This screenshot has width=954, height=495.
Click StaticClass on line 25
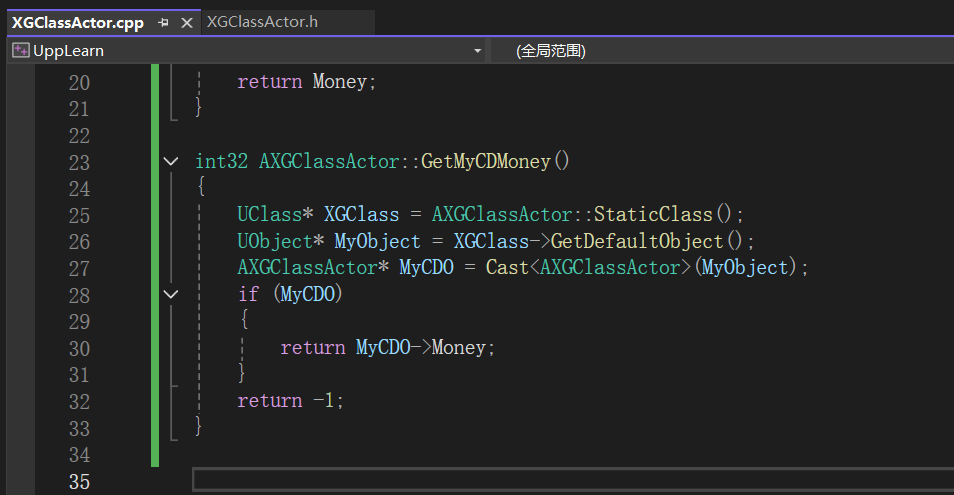tap(653, 215)
